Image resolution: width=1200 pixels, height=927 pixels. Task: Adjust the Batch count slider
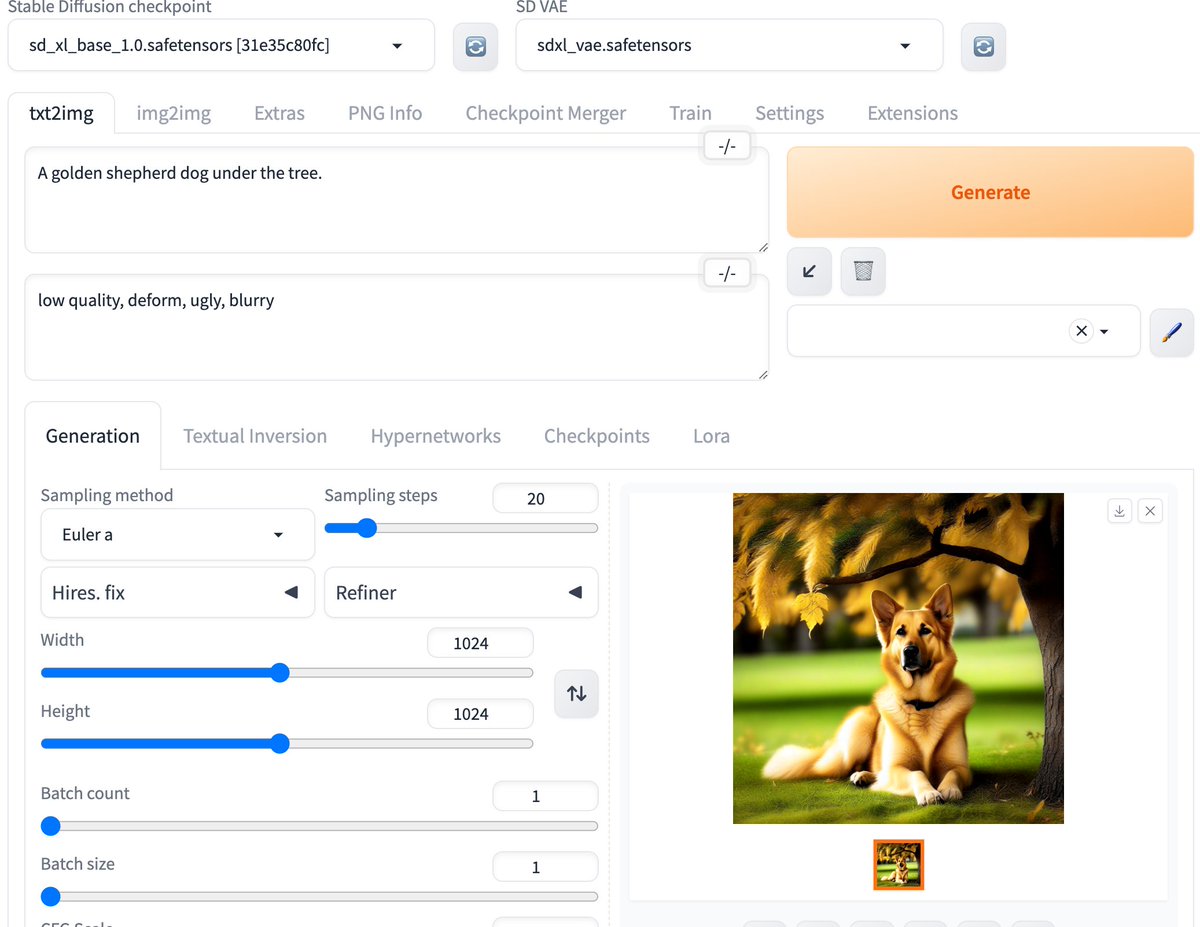(x=319, y=826)
